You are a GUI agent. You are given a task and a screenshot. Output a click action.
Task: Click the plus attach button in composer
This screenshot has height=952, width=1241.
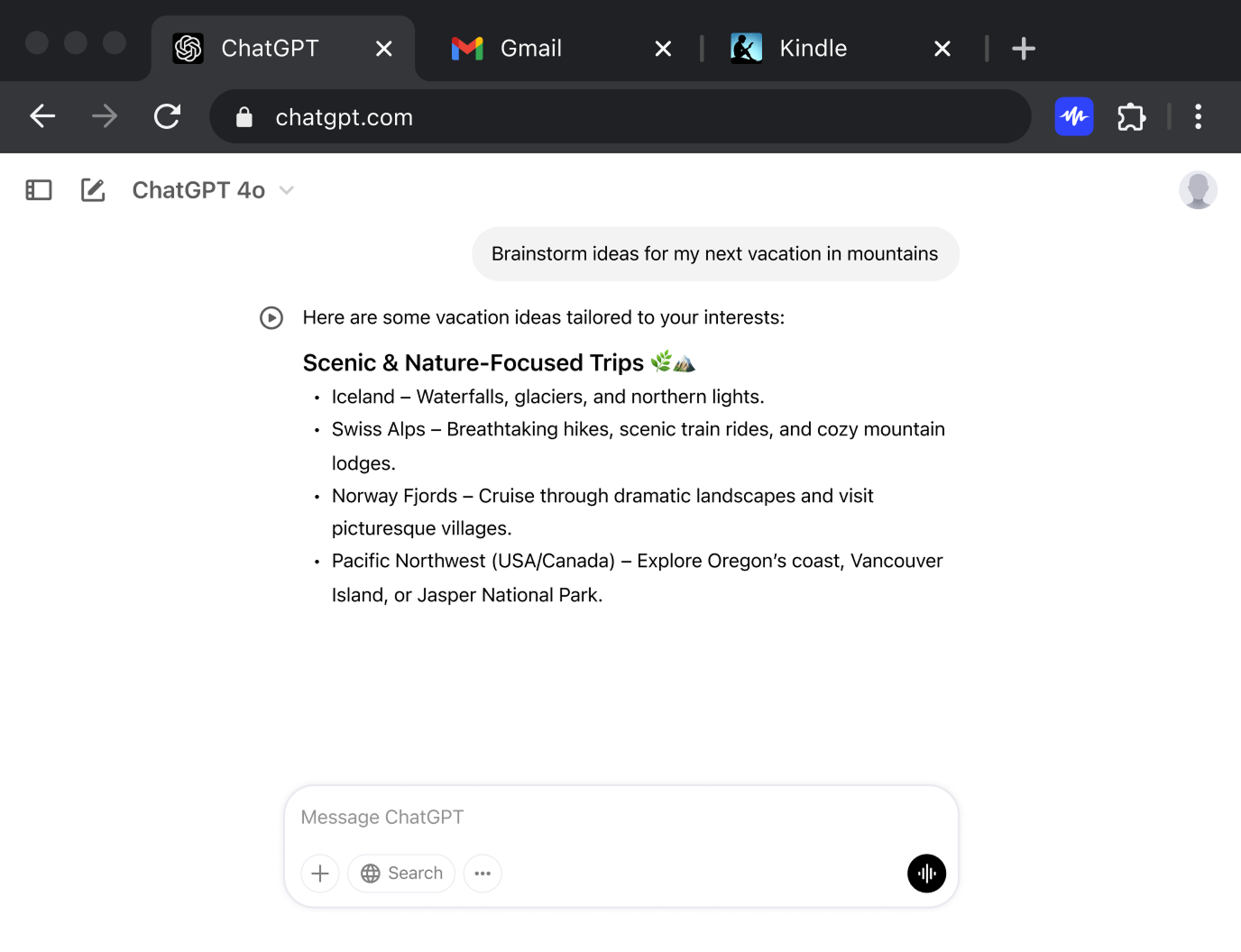pyautogui.click(x=320, y=874)
